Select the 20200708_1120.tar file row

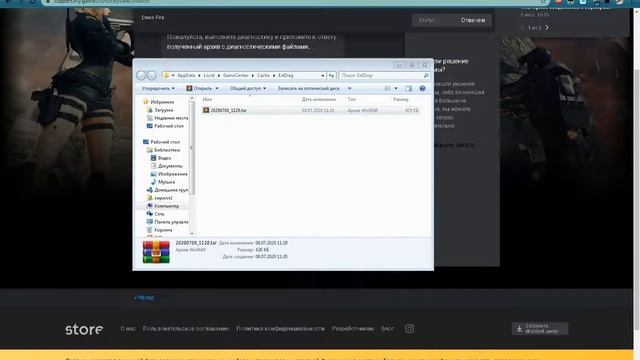(310, 110)
